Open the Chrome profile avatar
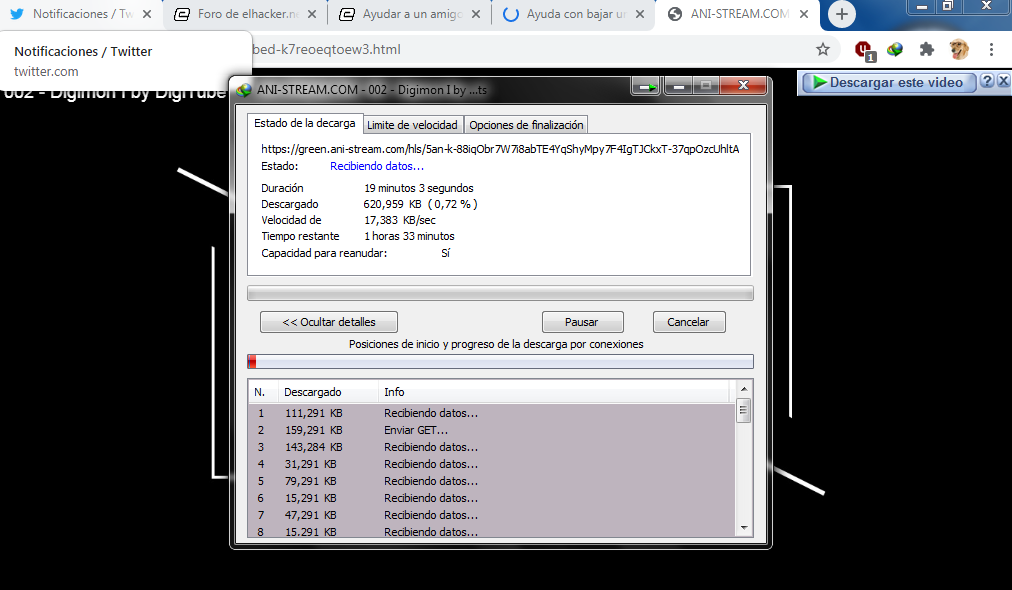Screen dimensions: 1012x590 959,50
